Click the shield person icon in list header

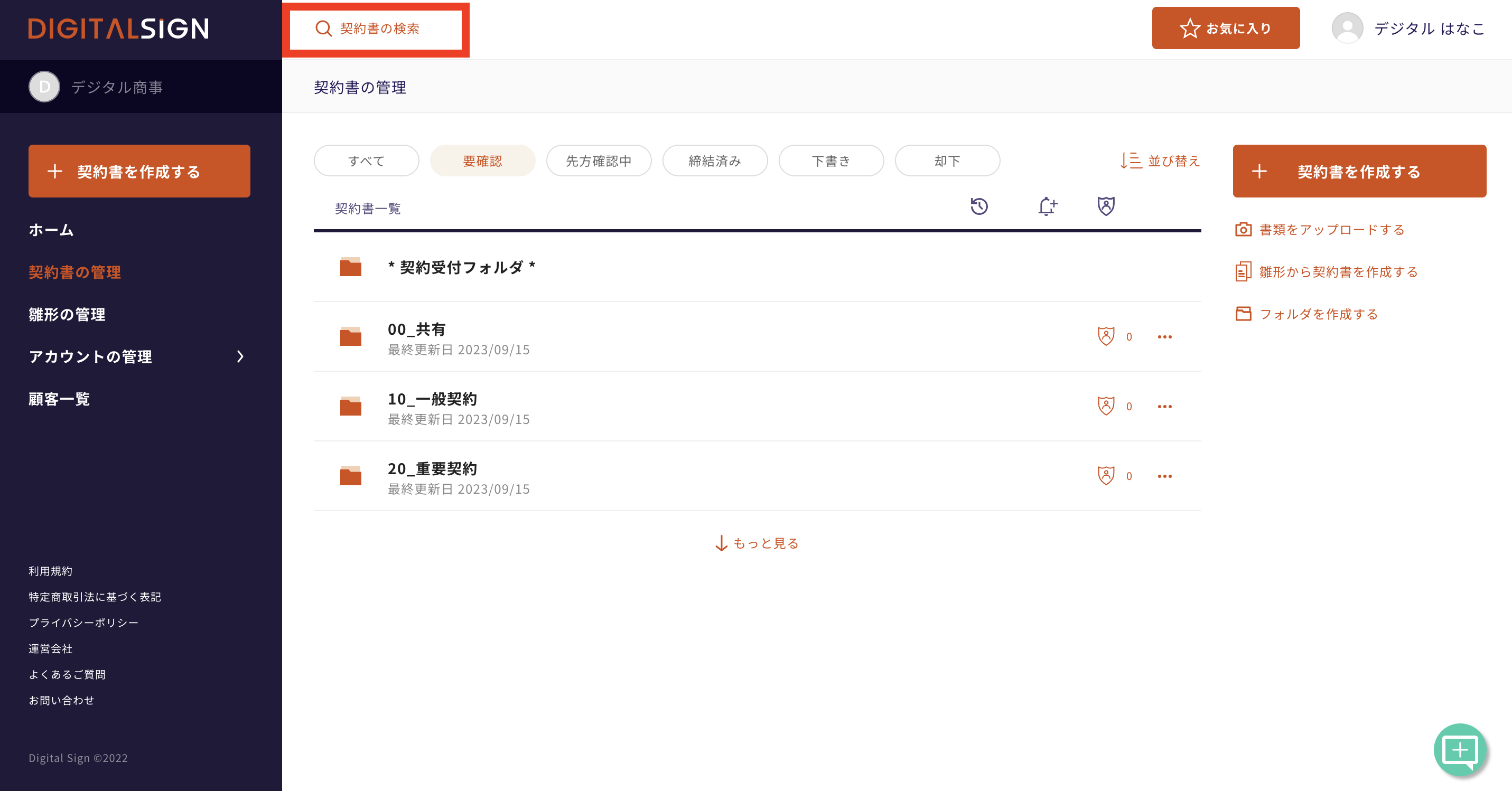(x=1106, y=206)
